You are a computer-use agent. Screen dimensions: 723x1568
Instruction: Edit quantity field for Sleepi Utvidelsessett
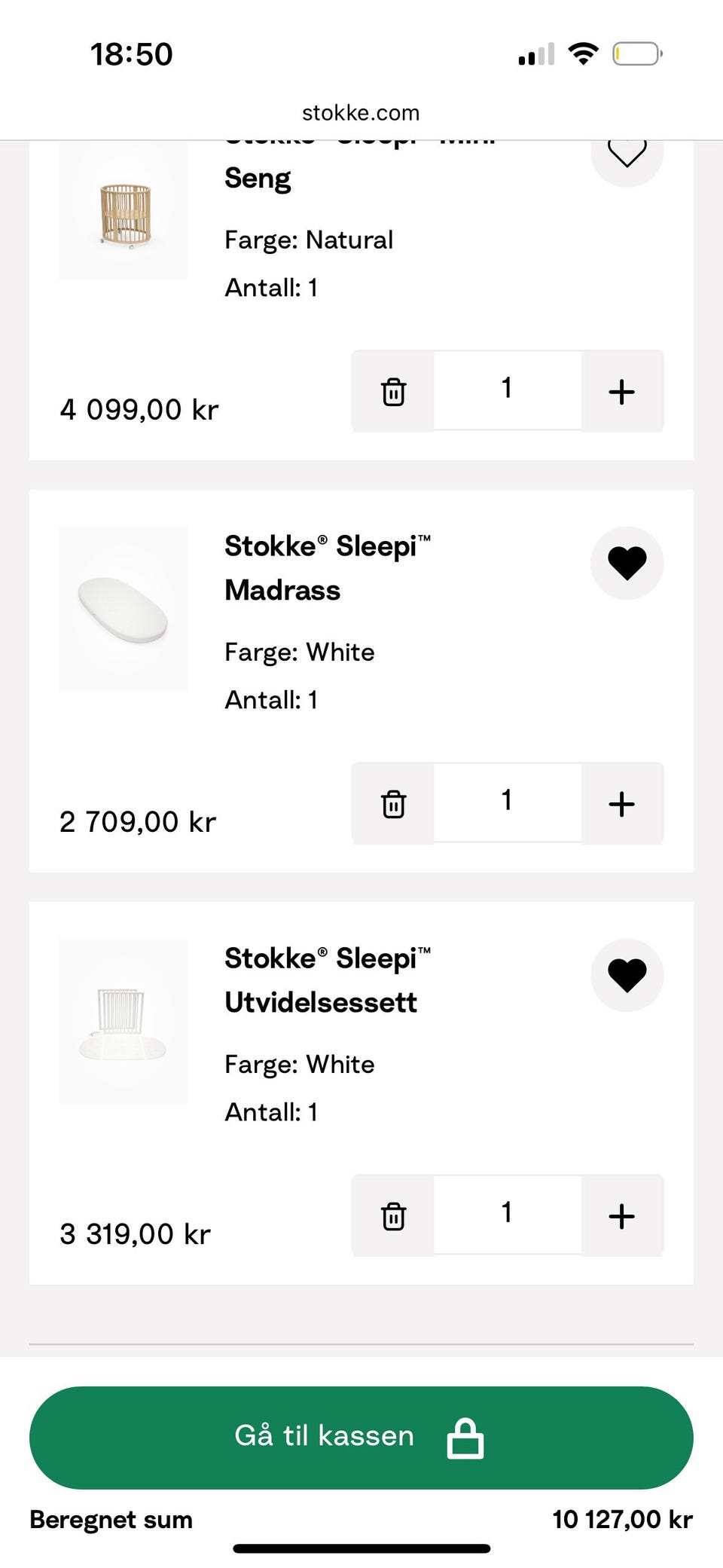(x=507, y=1214)
